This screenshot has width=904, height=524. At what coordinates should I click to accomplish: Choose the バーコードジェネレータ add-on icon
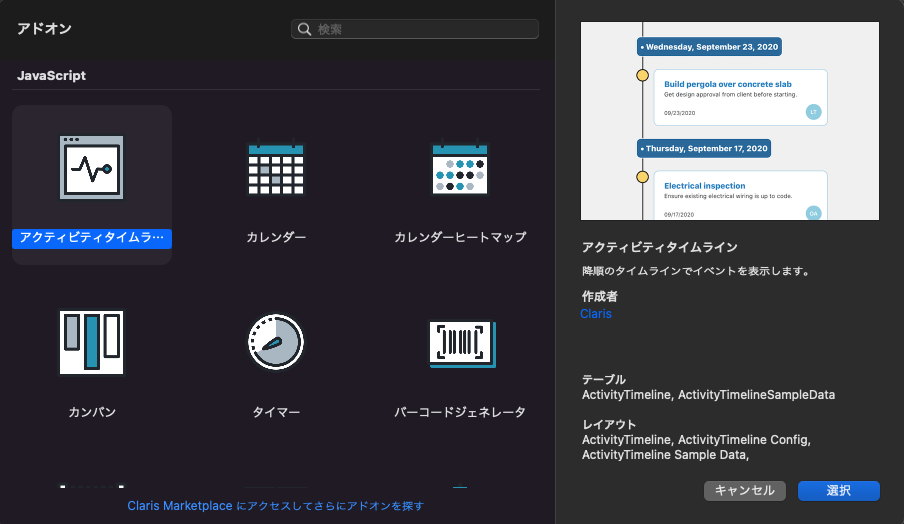(460, 343)
